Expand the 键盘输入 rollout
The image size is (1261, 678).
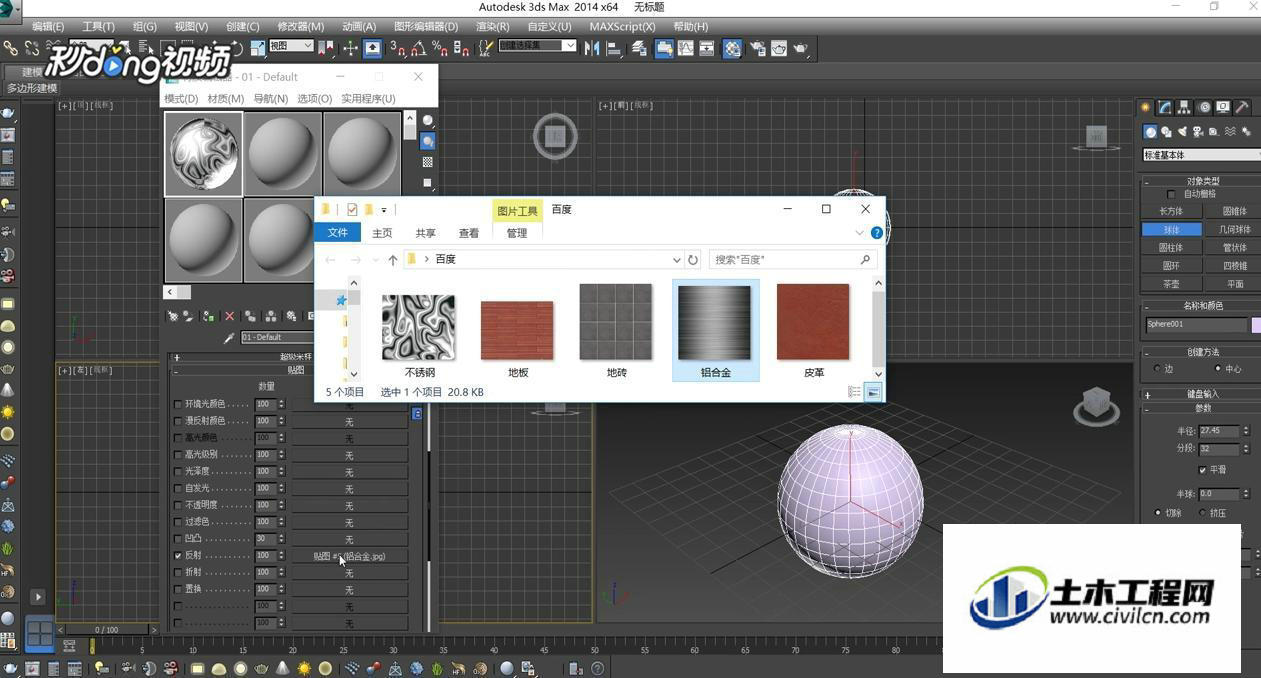pyautogui.click(x=1201, y=394)
